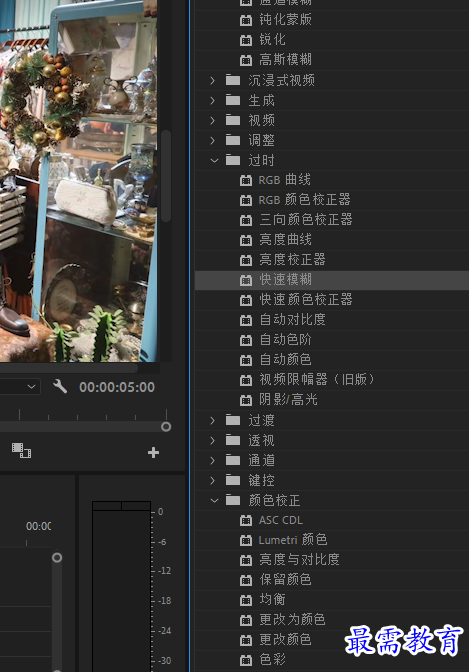Select the RGB 曲线 effect label

pyautogui.click(x=284, y=180)
